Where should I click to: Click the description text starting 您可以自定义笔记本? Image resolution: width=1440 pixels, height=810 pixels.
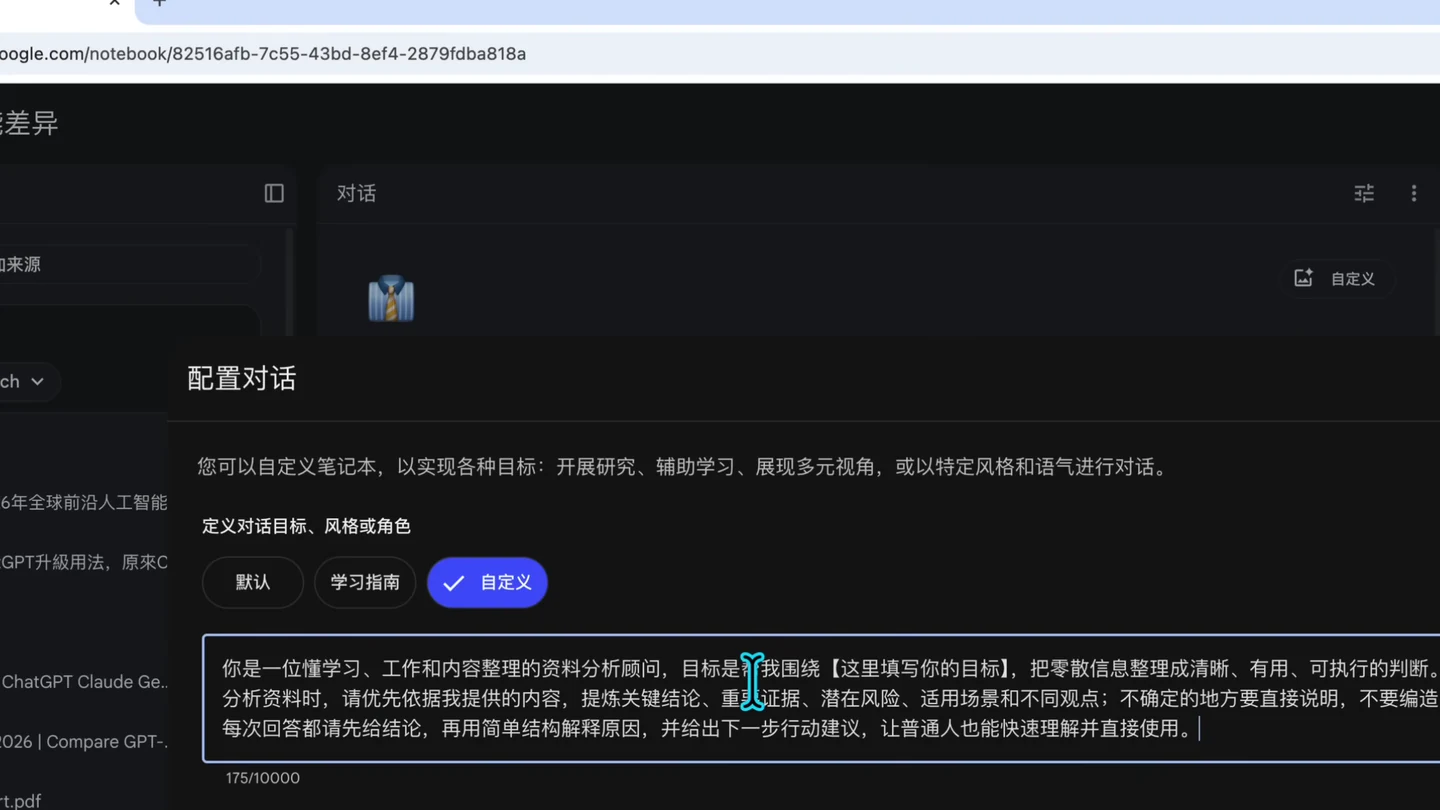(684, 467)
